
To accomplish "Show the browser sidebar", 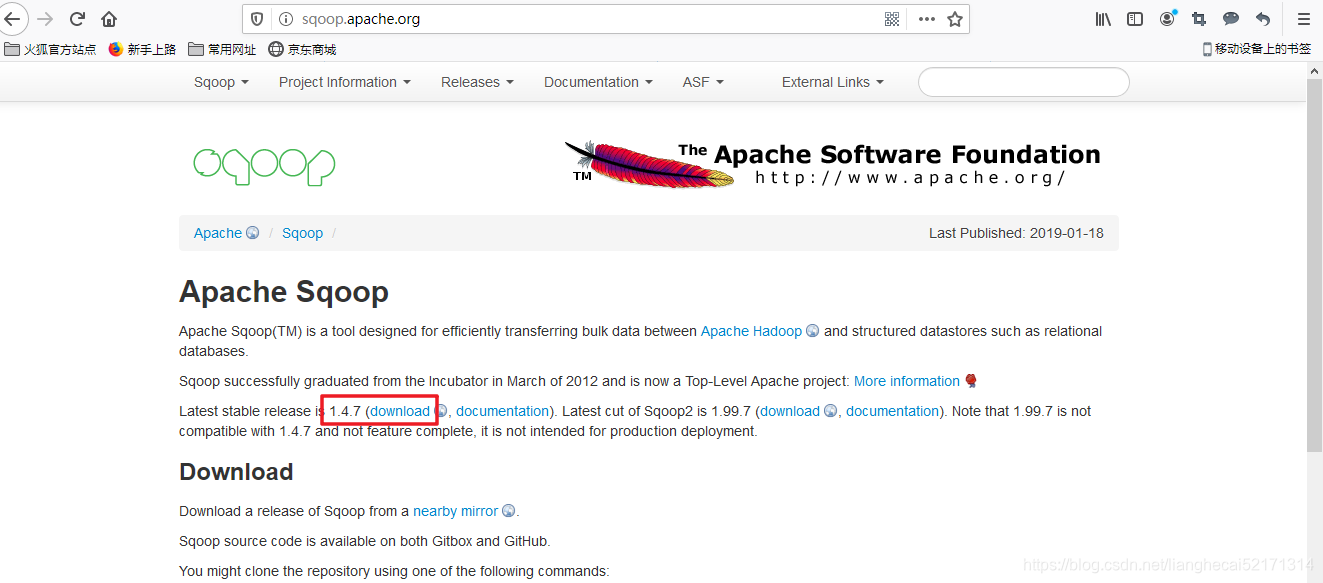I will pos(1135,19).
